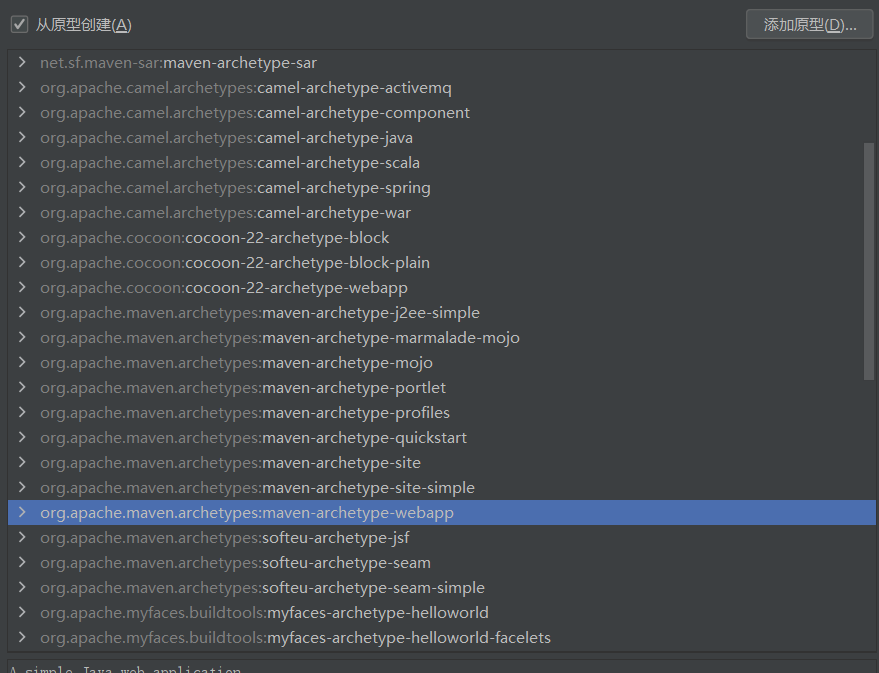Expand the camel-archetype-component node
Screen dimensions: 879x673
pyautogui.click(x=22, y=112)
